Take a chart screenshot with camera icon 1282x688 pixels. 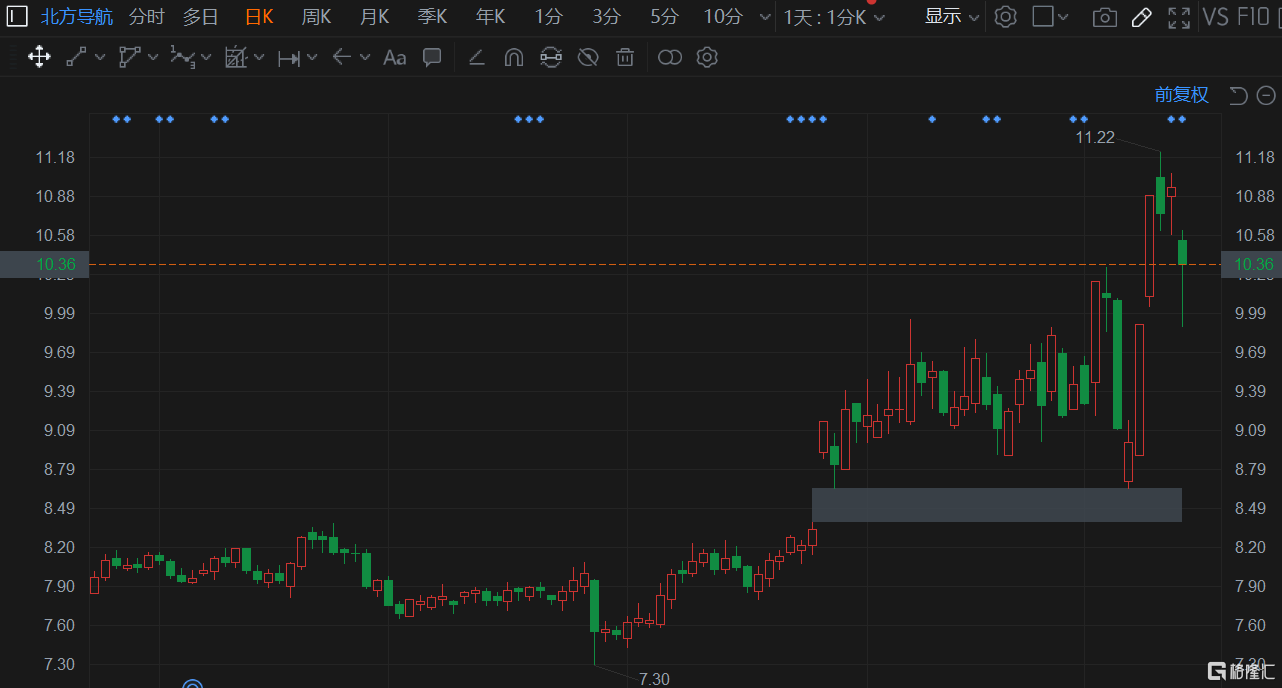tap(1105, 17)
